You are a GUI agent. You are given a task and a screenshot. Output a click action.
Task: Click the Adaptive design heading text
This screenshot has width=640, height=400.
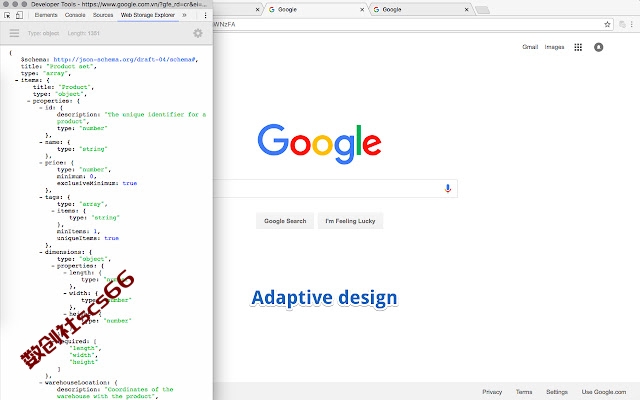324,298
